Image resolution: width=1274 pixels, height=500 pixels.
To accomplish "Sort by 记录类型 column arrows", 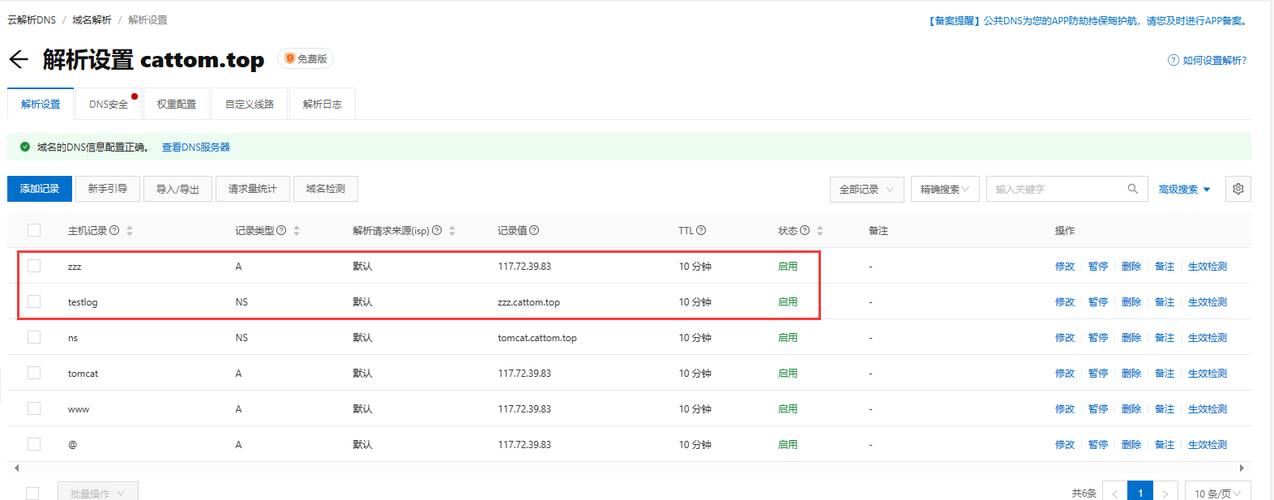I will tap(296, 230).
